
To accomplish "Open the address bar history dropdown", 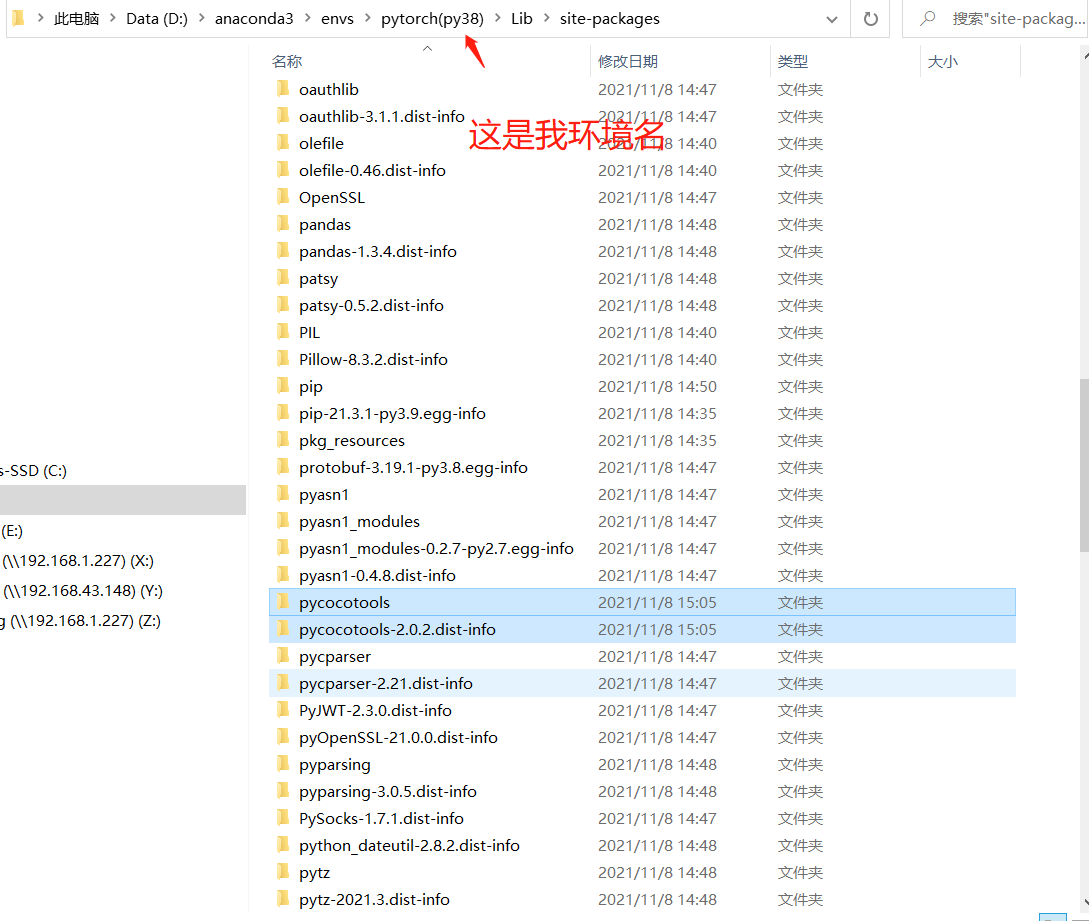I will 831,19.
